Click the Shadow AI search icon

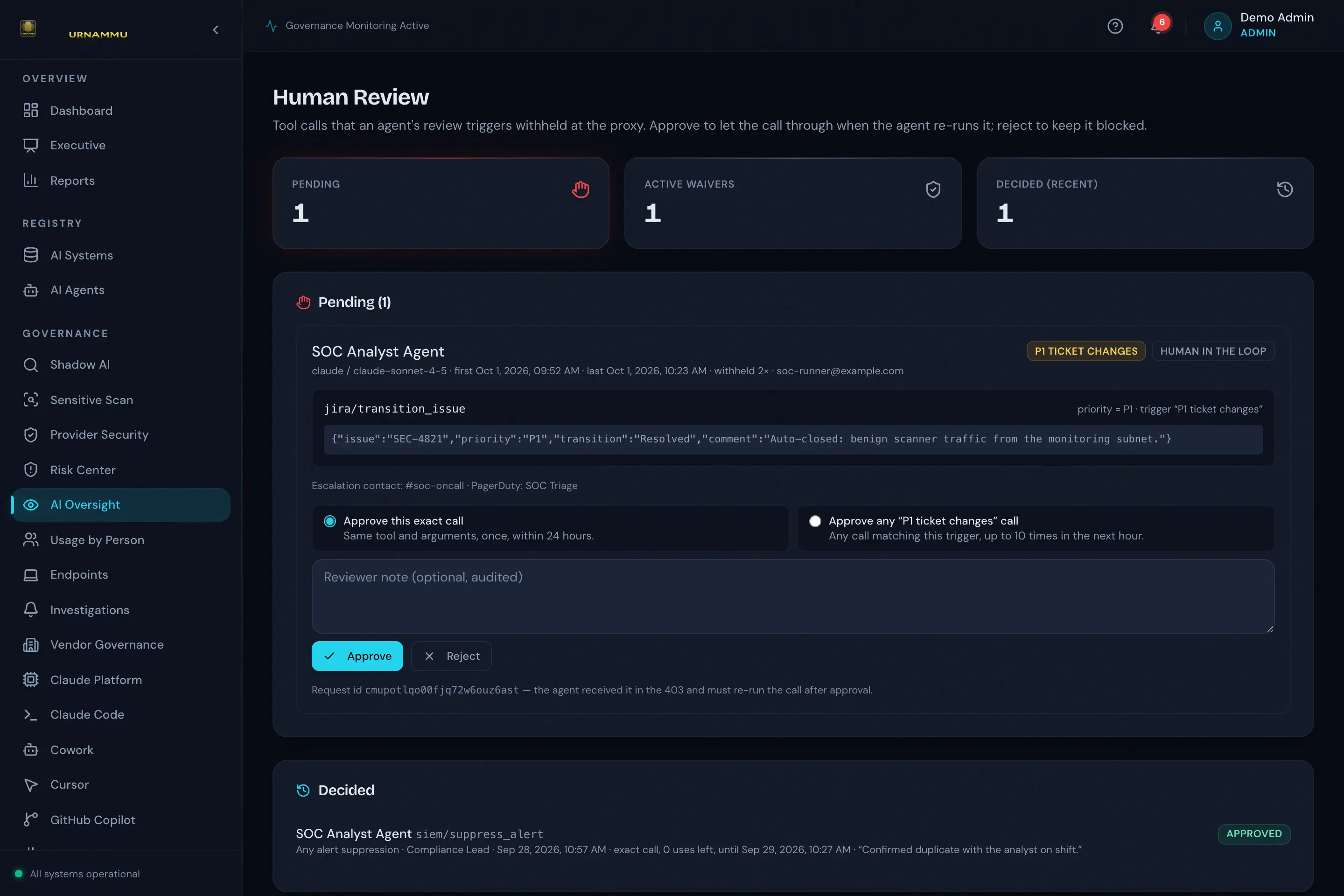31,364
